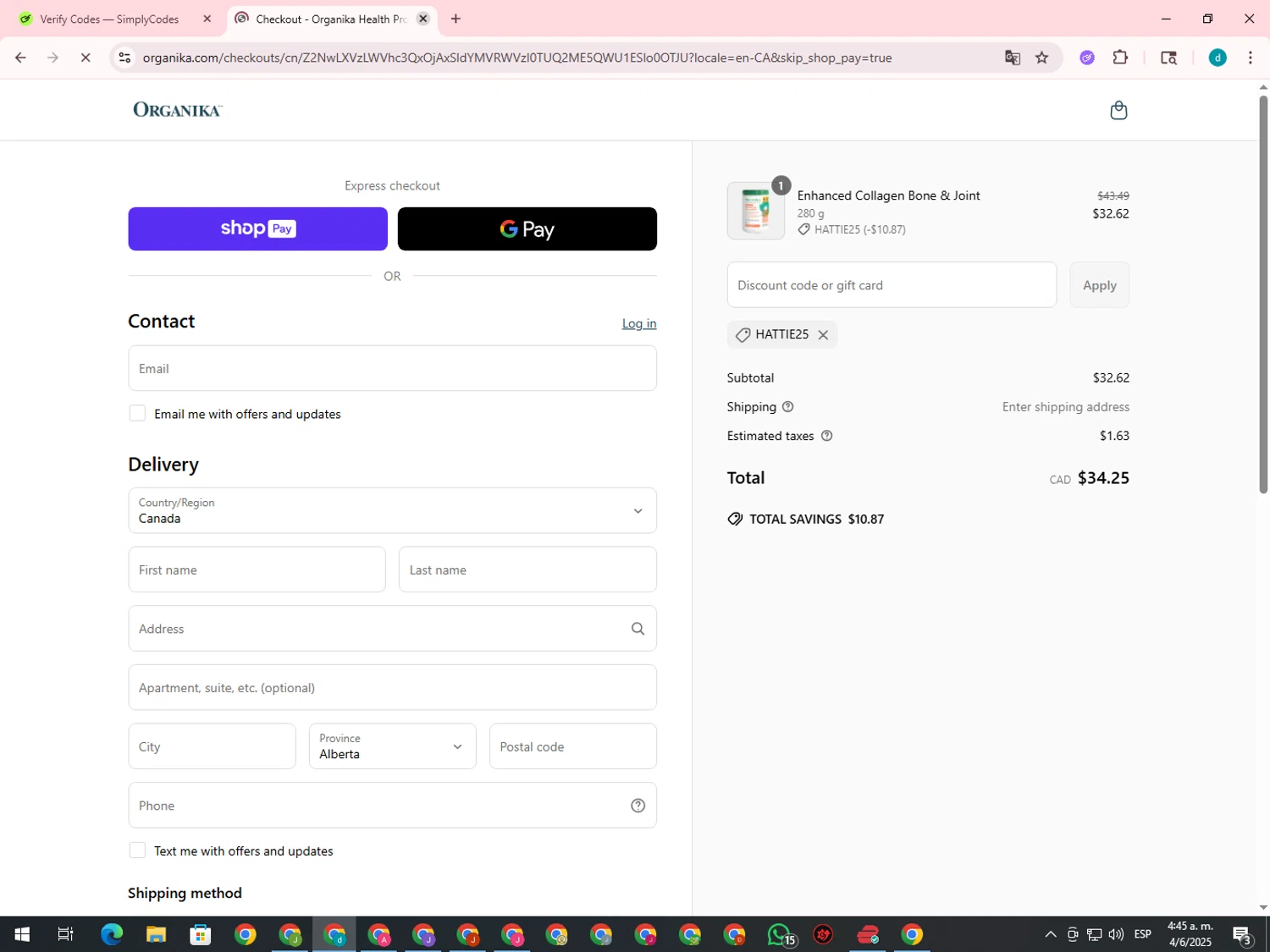The image size is (1270, 952).
Task: Open Microsoft Store from taskbar
Action: (201, 934)
